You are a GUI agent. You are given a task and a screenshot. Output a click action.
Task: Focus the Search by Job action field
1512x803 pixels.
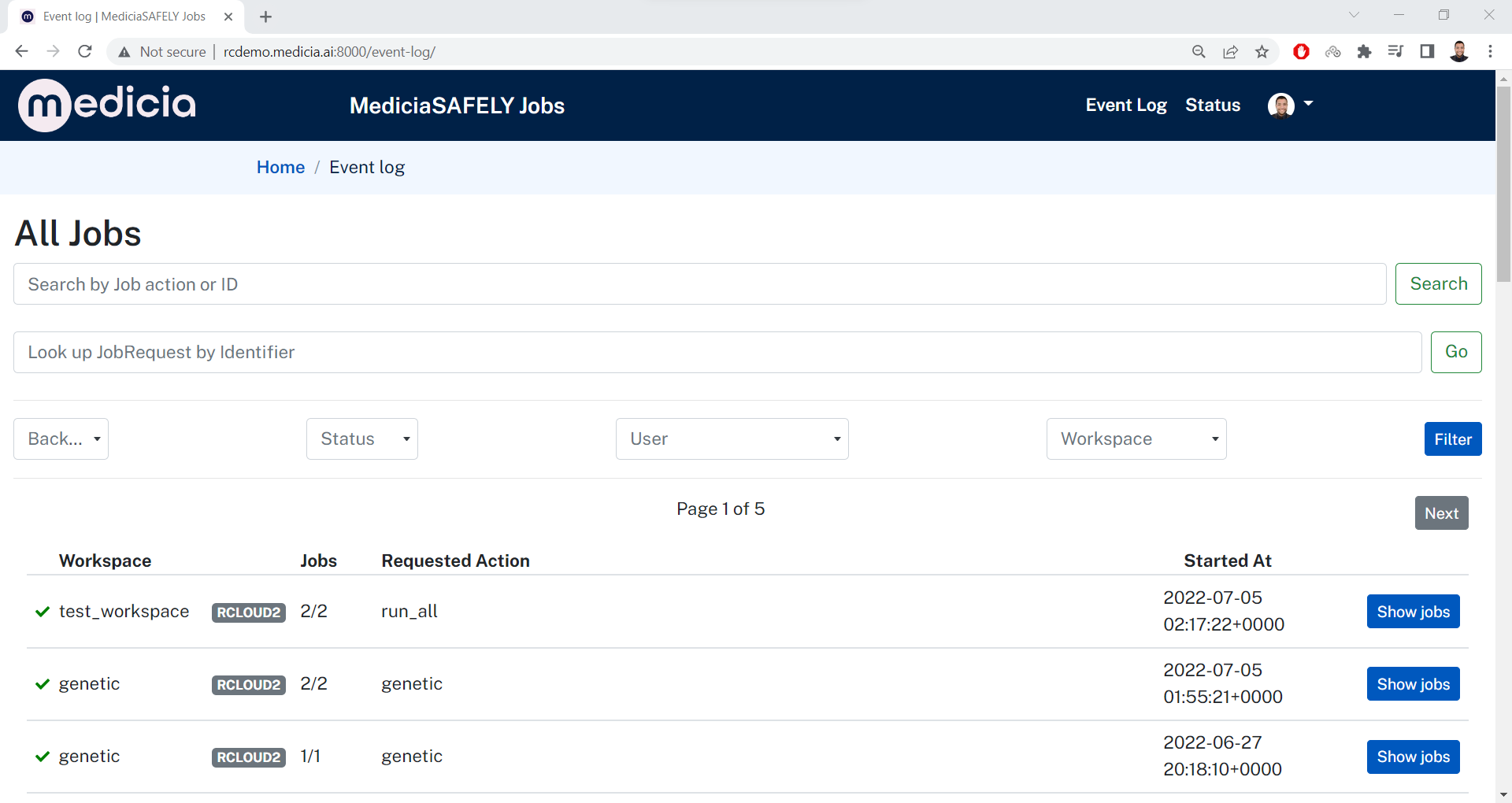tap(699, 284)
